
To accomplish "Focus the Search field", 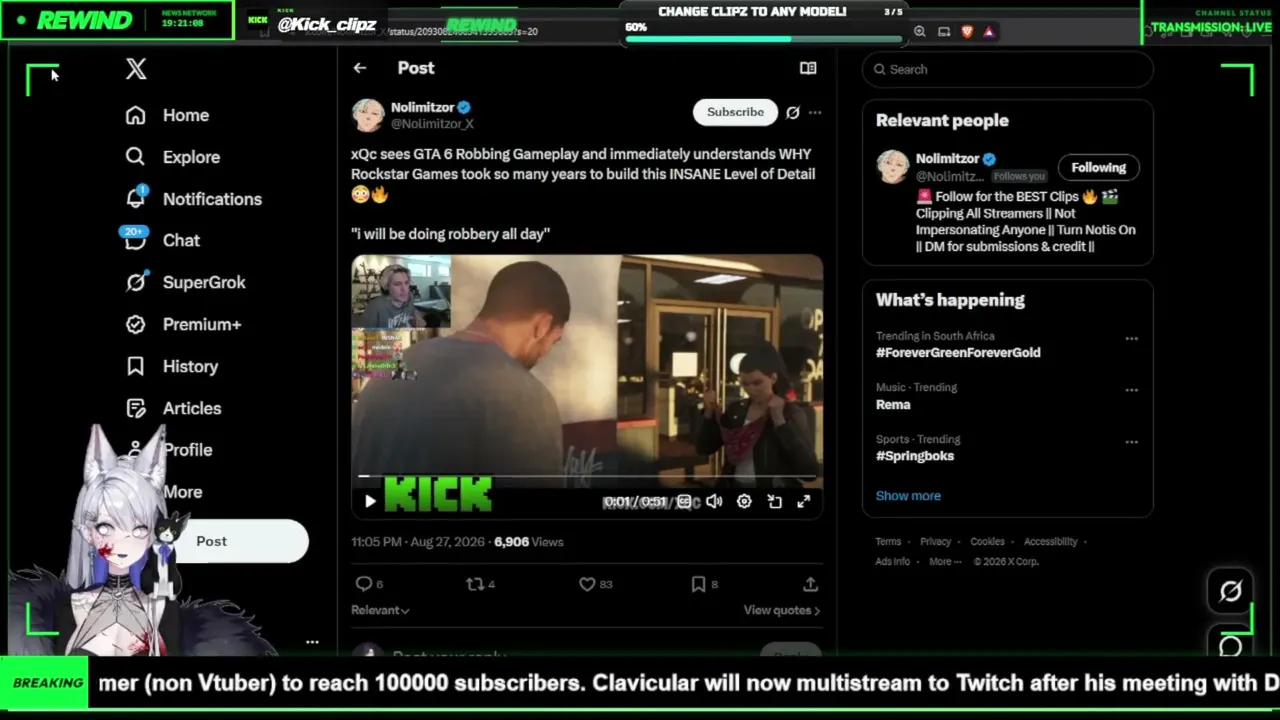I will (1008, 69).
